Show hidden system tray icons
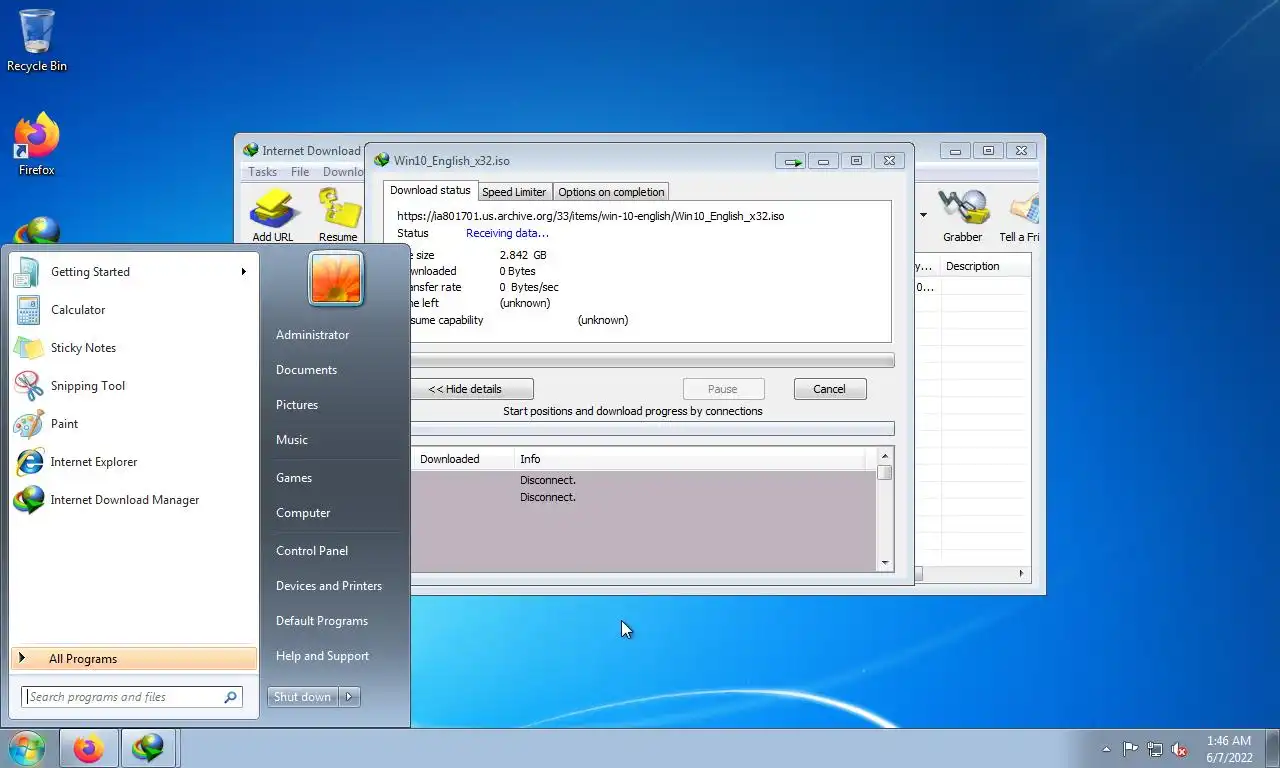The height and width of the screenshot is (768, 1280). 1106,749
